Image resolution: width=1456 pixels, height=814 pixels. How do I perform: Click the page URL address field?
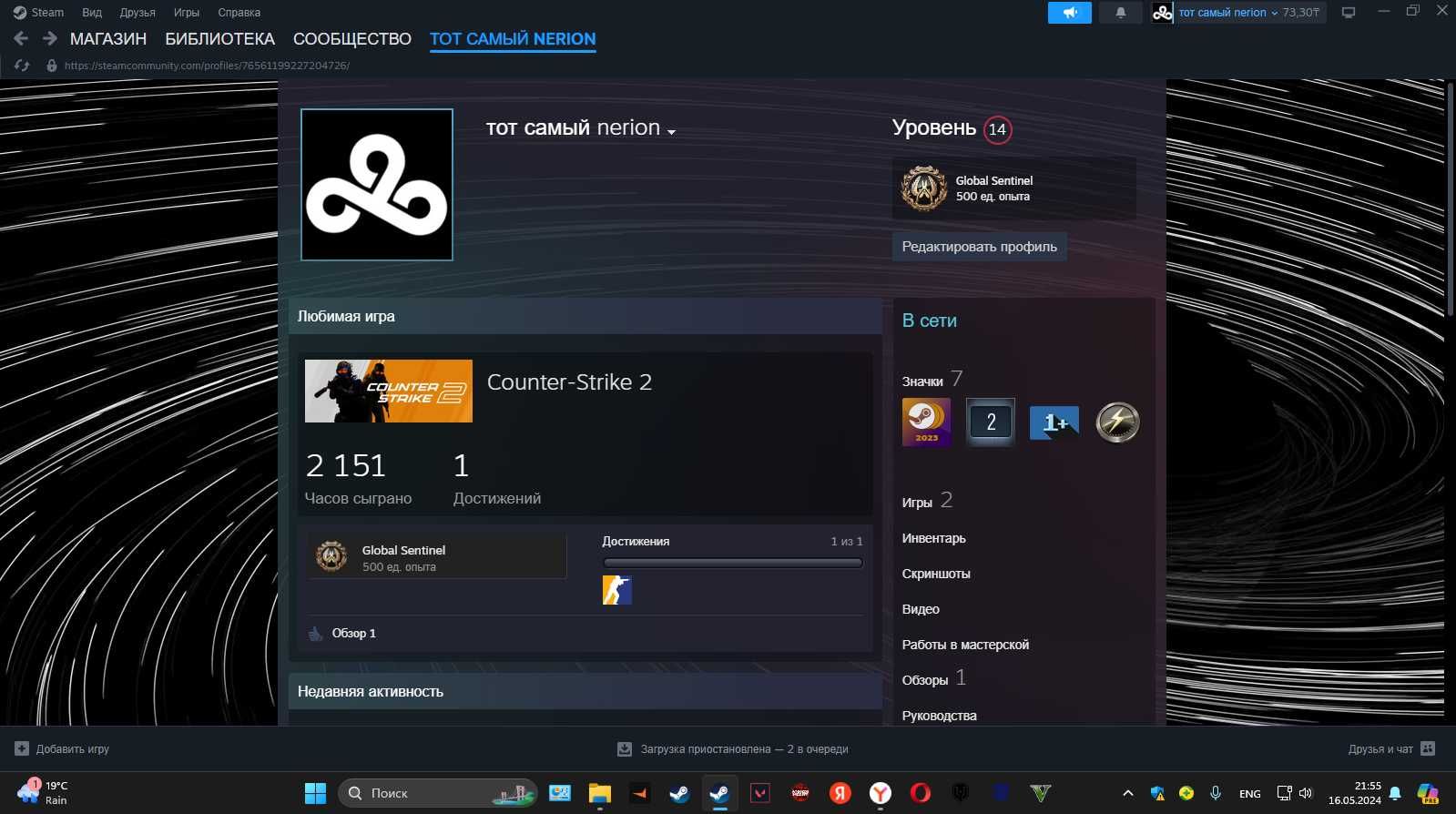(207, 66)
